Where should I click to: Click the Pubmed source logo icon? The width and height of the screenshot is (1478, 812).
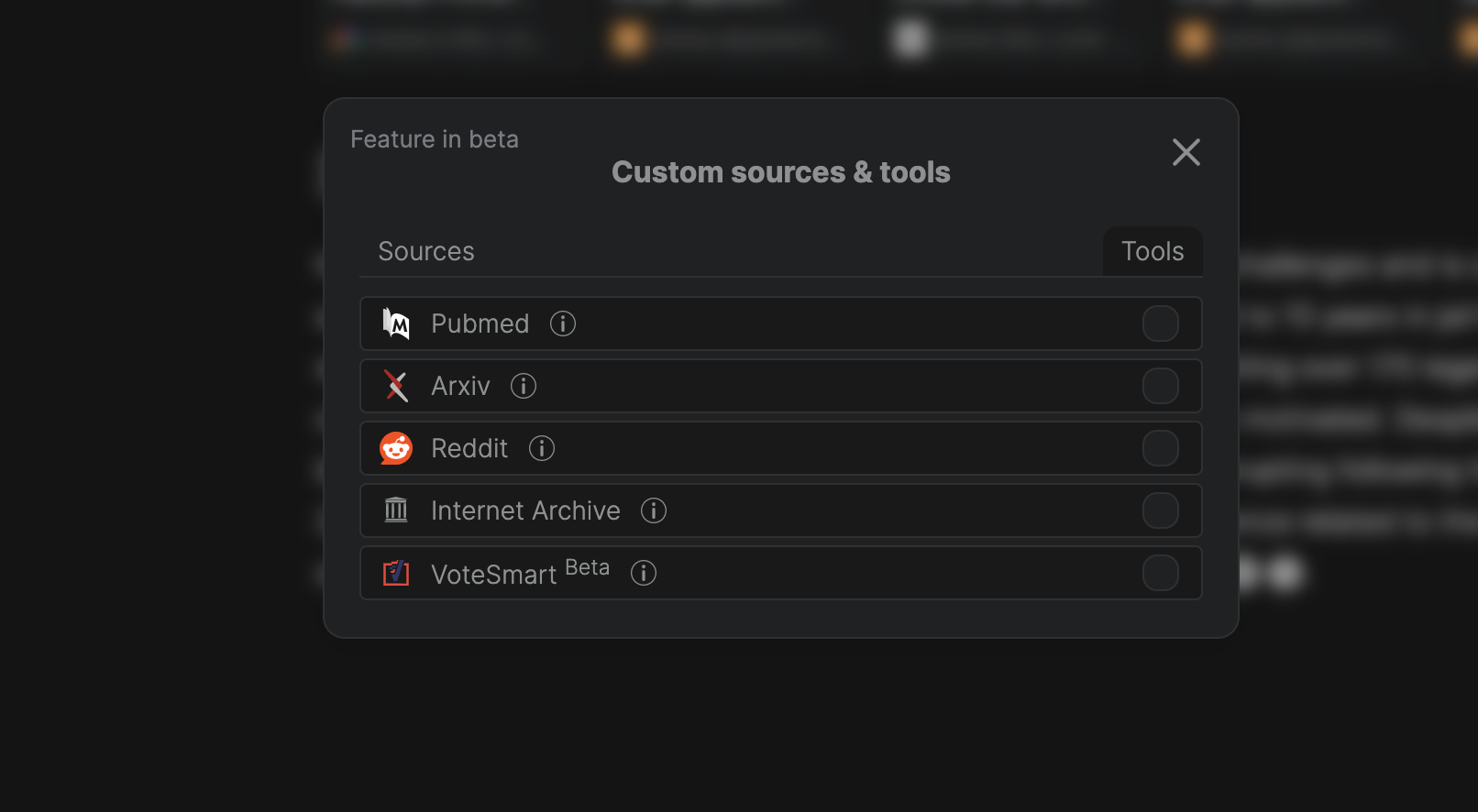point(396,324)
